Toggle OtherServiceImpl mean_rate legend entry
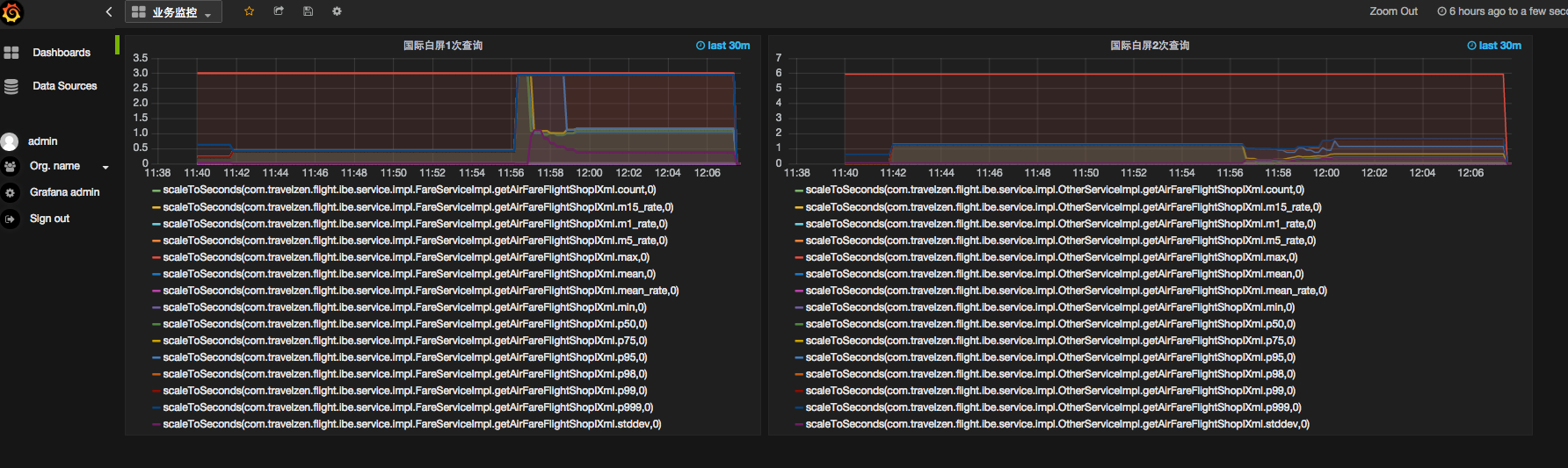The width and height of the screenshot is (1568, 468). (1066, 291)
